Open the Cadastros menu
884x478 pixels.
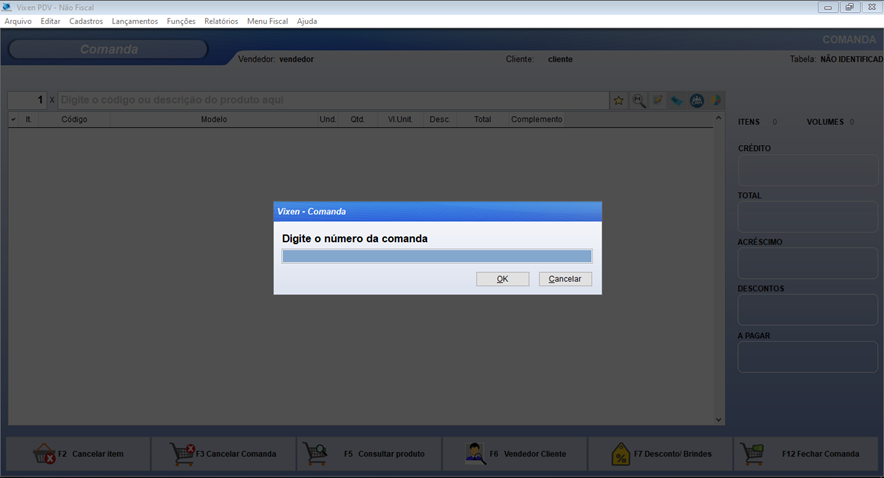pyautogui.click(x=86, y=21)
